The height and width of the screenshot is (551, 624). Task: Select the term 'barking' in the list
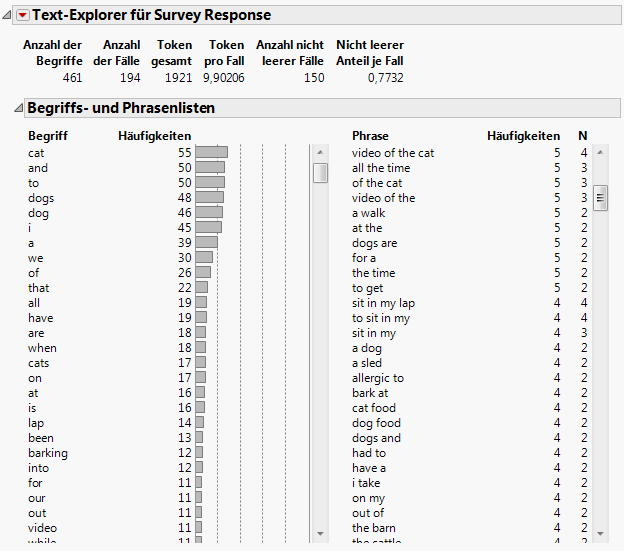point(48,453)
